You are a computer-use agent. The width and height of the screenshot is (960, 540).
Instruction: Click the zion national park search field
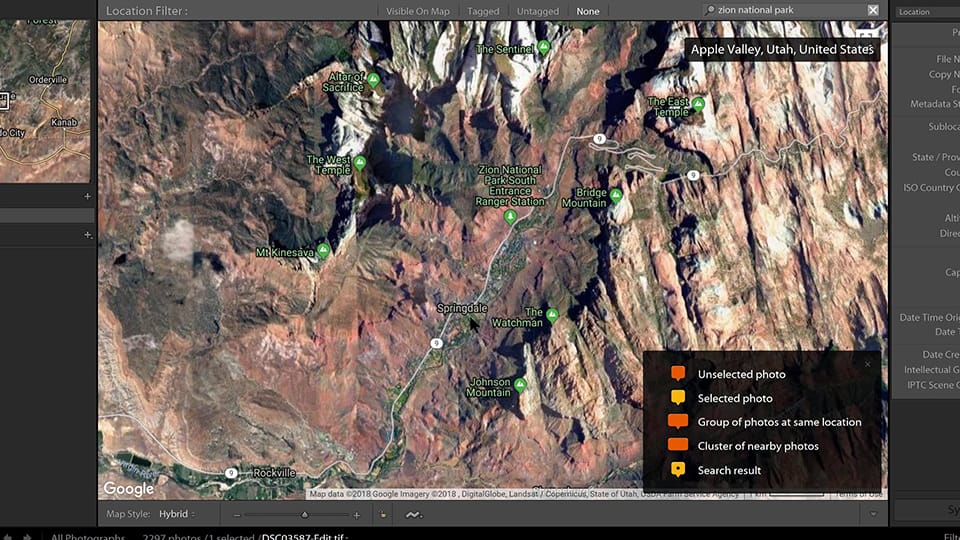click(791, 10)
